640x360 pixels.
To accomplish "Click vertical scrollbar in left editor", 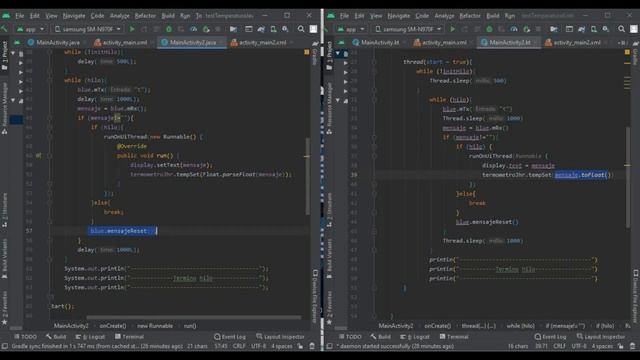I will click(307, 176).
